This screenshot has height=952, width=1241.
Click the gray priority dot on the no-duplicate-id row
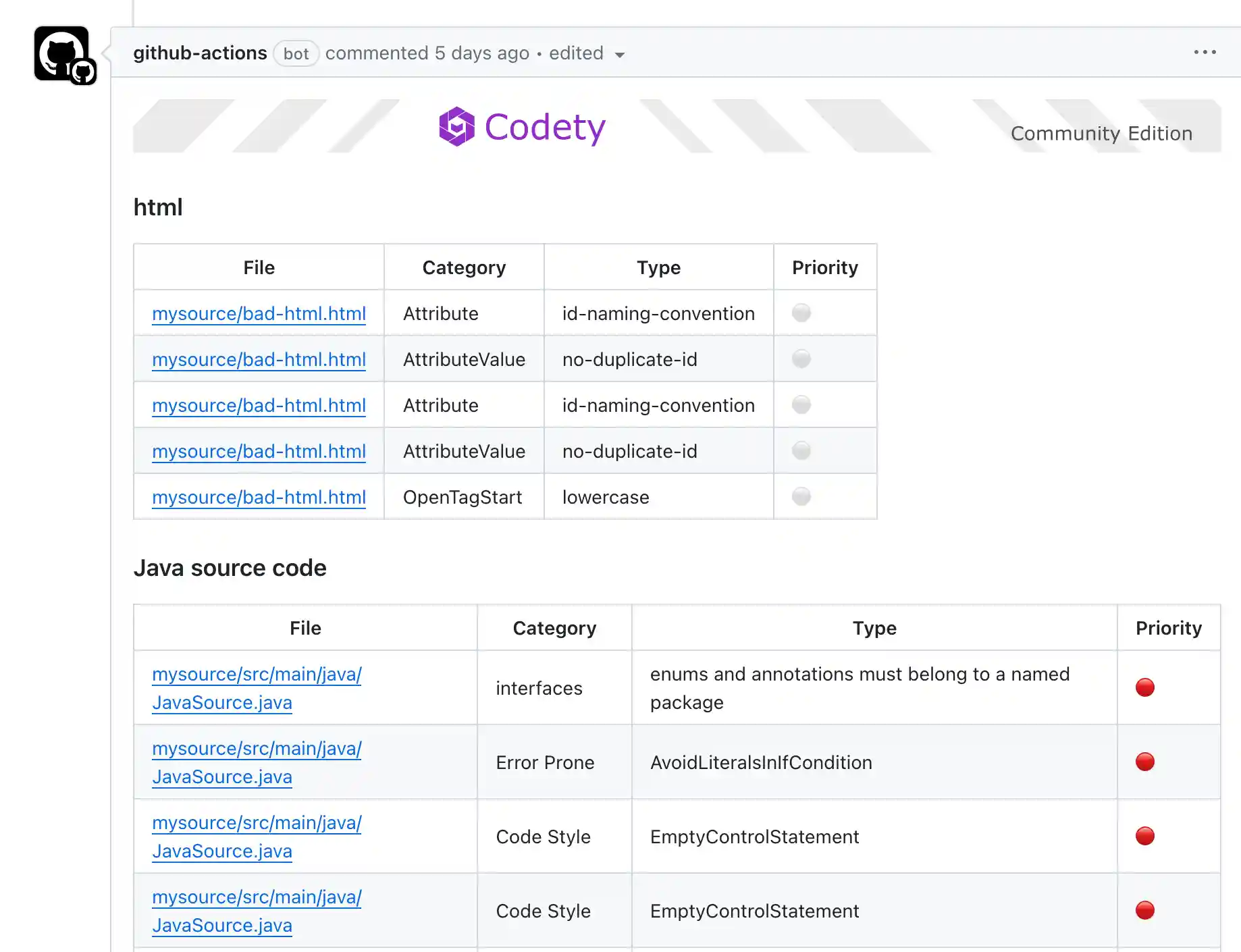pyautogui.click(x=801, y=359)
